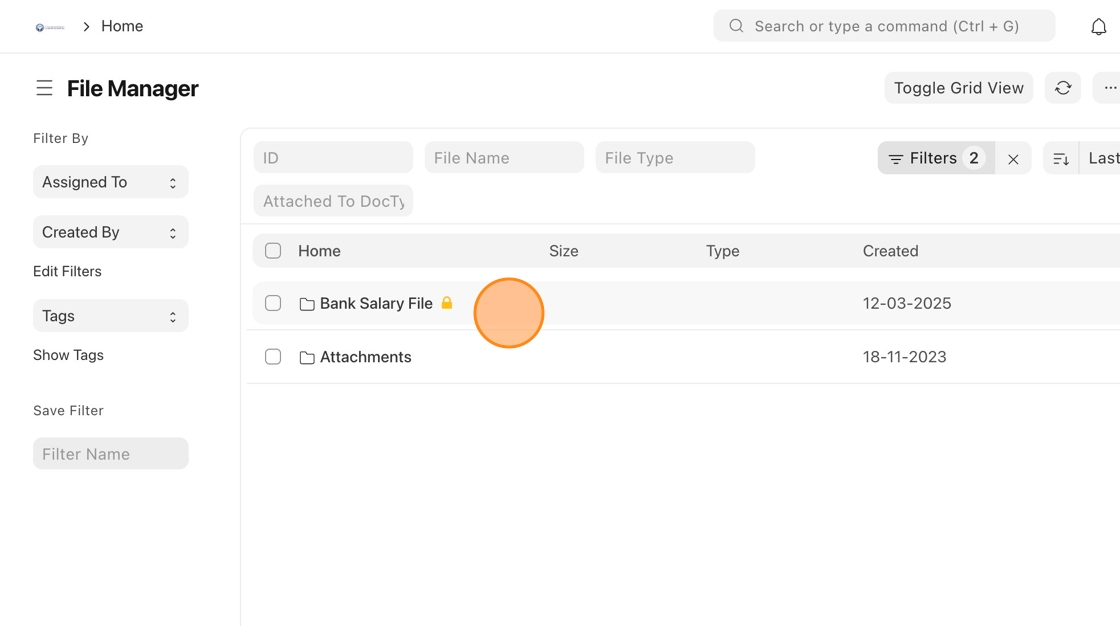
Task: Open the notifications bell
Action: (1098, 27)
